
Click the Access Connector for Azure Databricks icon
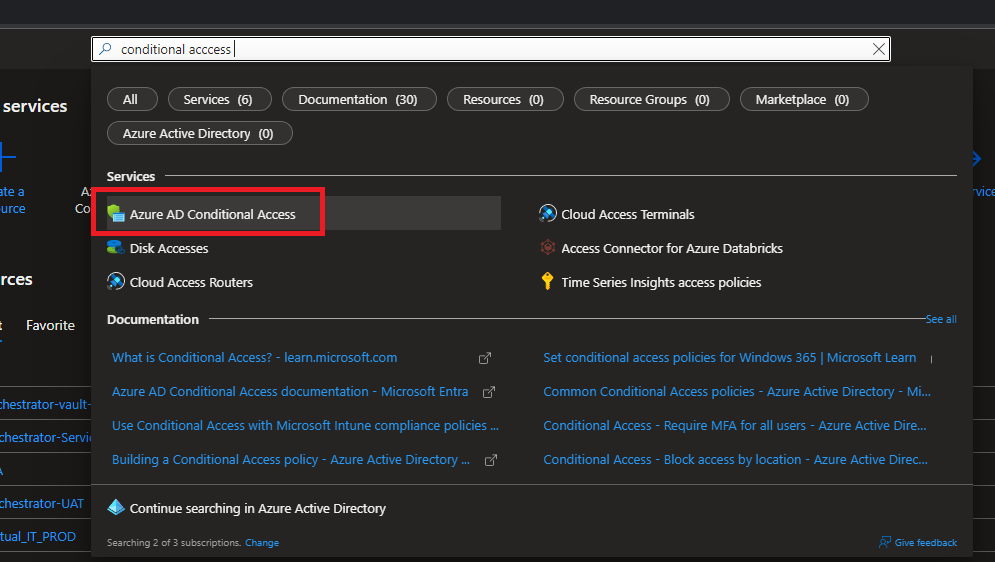point(548,247)
